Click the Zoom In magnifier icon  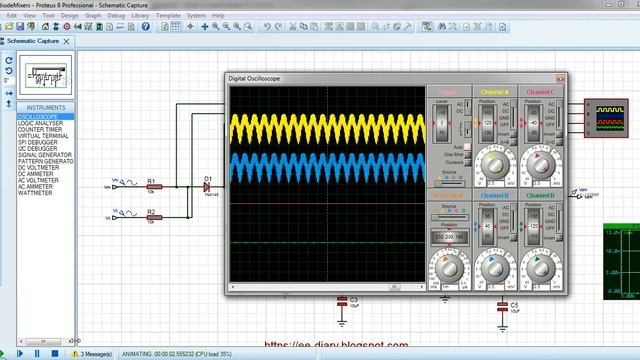[216, 27]
